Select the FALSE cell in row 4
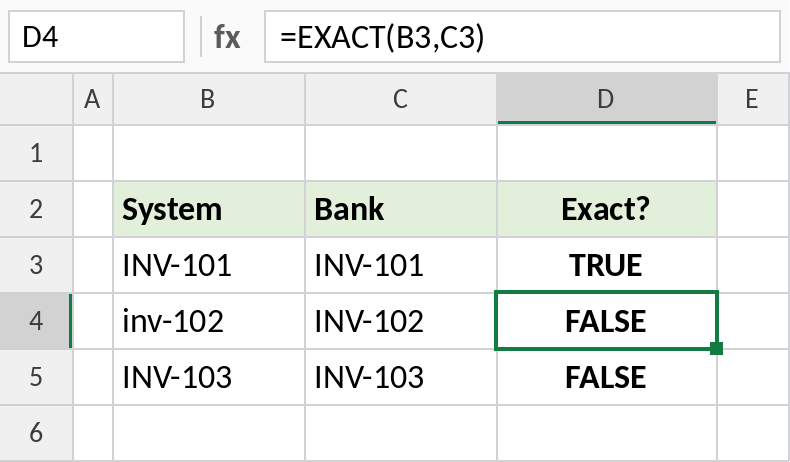The image size is (790, 462). click(607, 321)
